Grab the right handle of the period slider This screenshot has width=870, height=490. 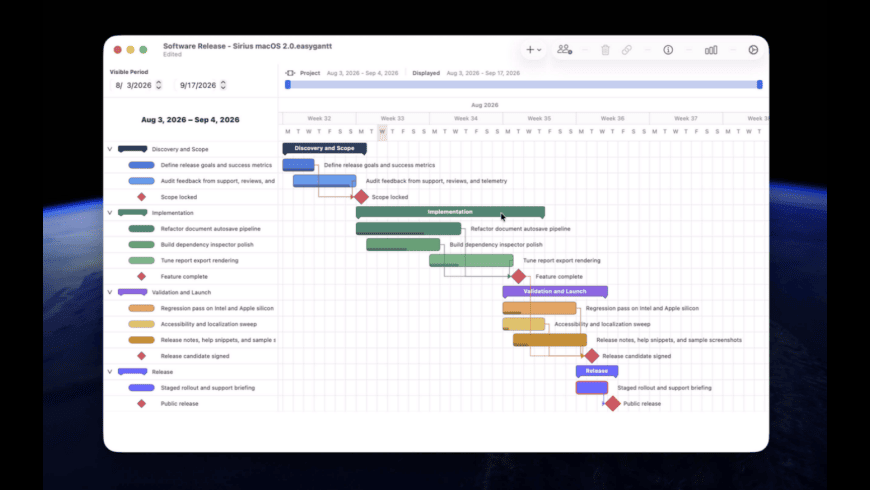point(760,84)
